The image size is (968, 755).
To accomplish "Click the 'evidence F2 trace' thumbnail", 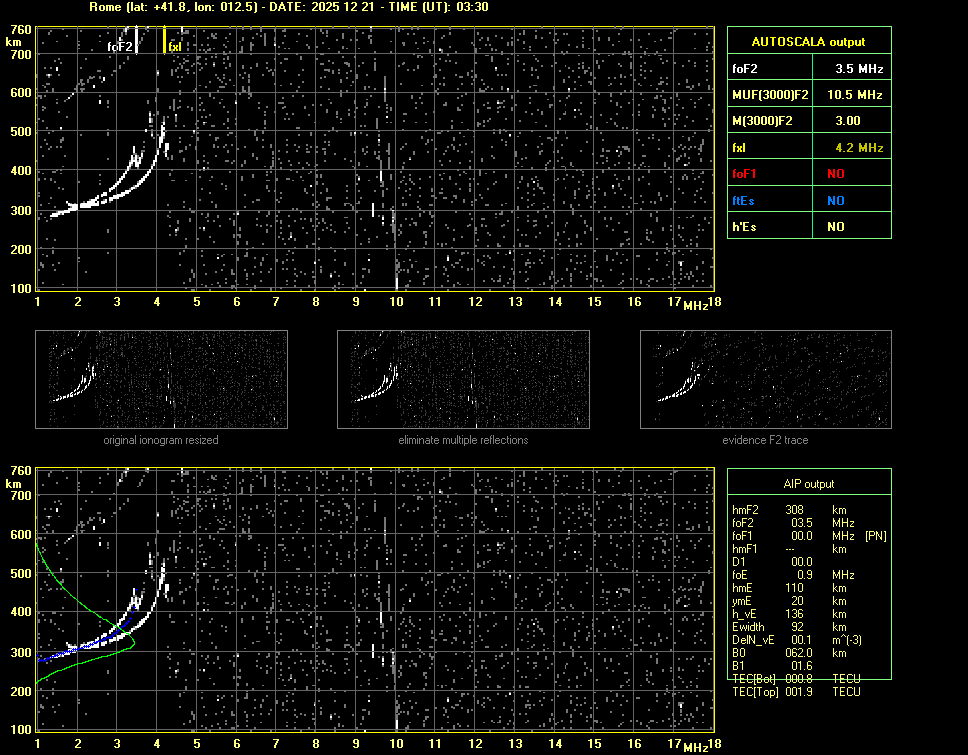I will click(765, 379).
